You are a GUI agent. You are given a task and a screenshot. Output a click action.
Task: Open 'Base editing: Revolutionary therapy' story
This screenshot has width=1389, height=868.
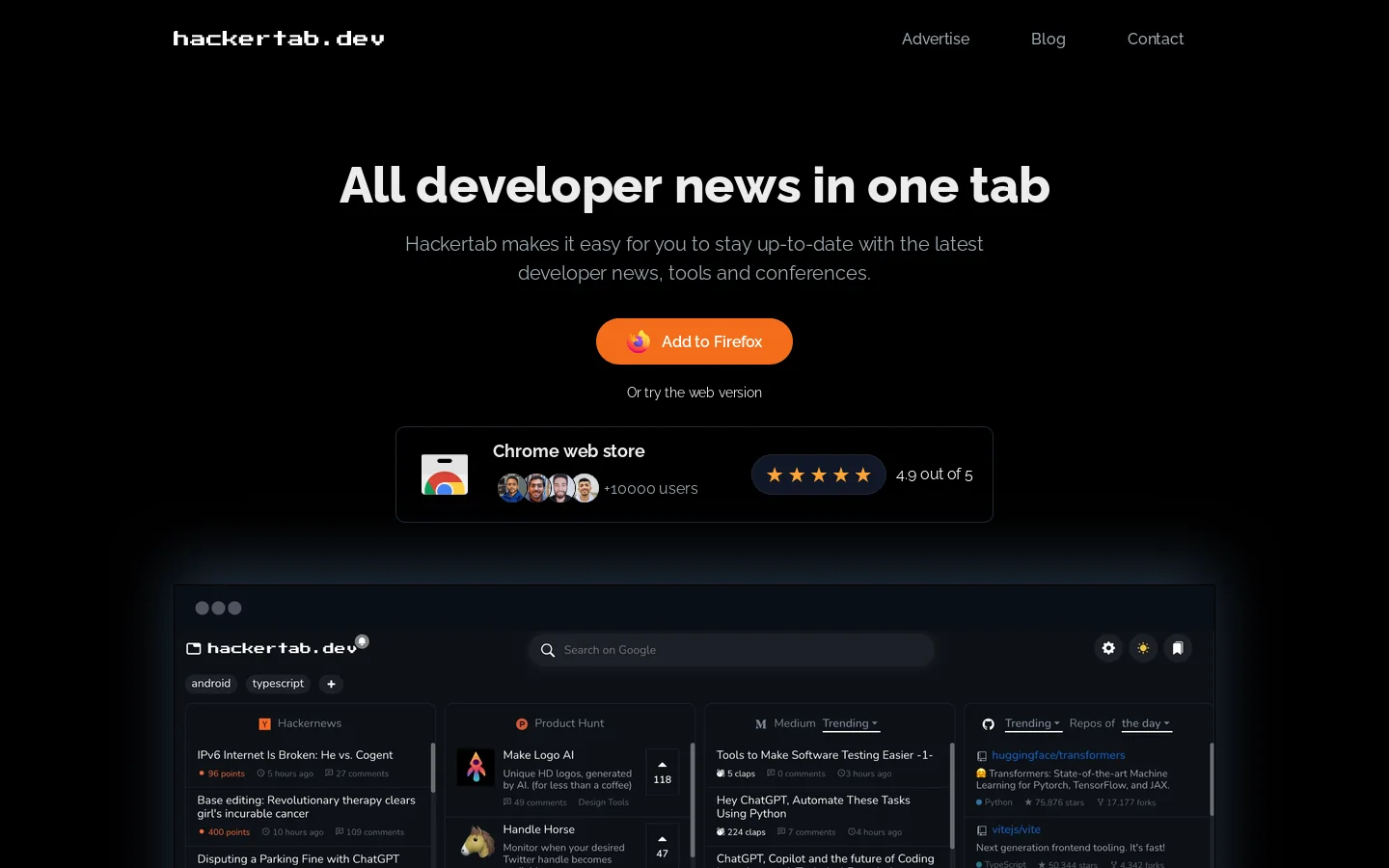coord(306,807)
